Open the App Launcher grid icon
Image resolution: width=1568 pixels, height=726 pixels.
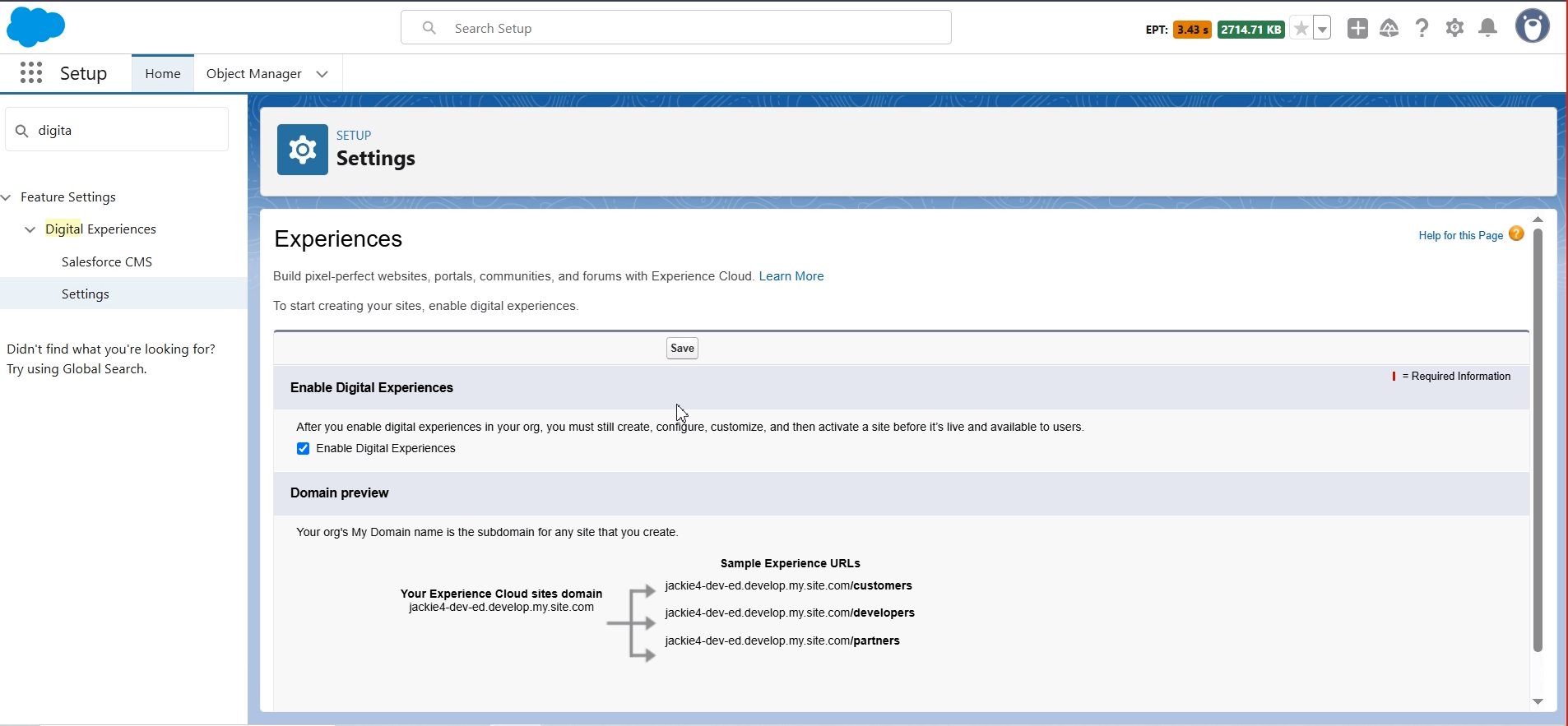(x=31, y=73)
